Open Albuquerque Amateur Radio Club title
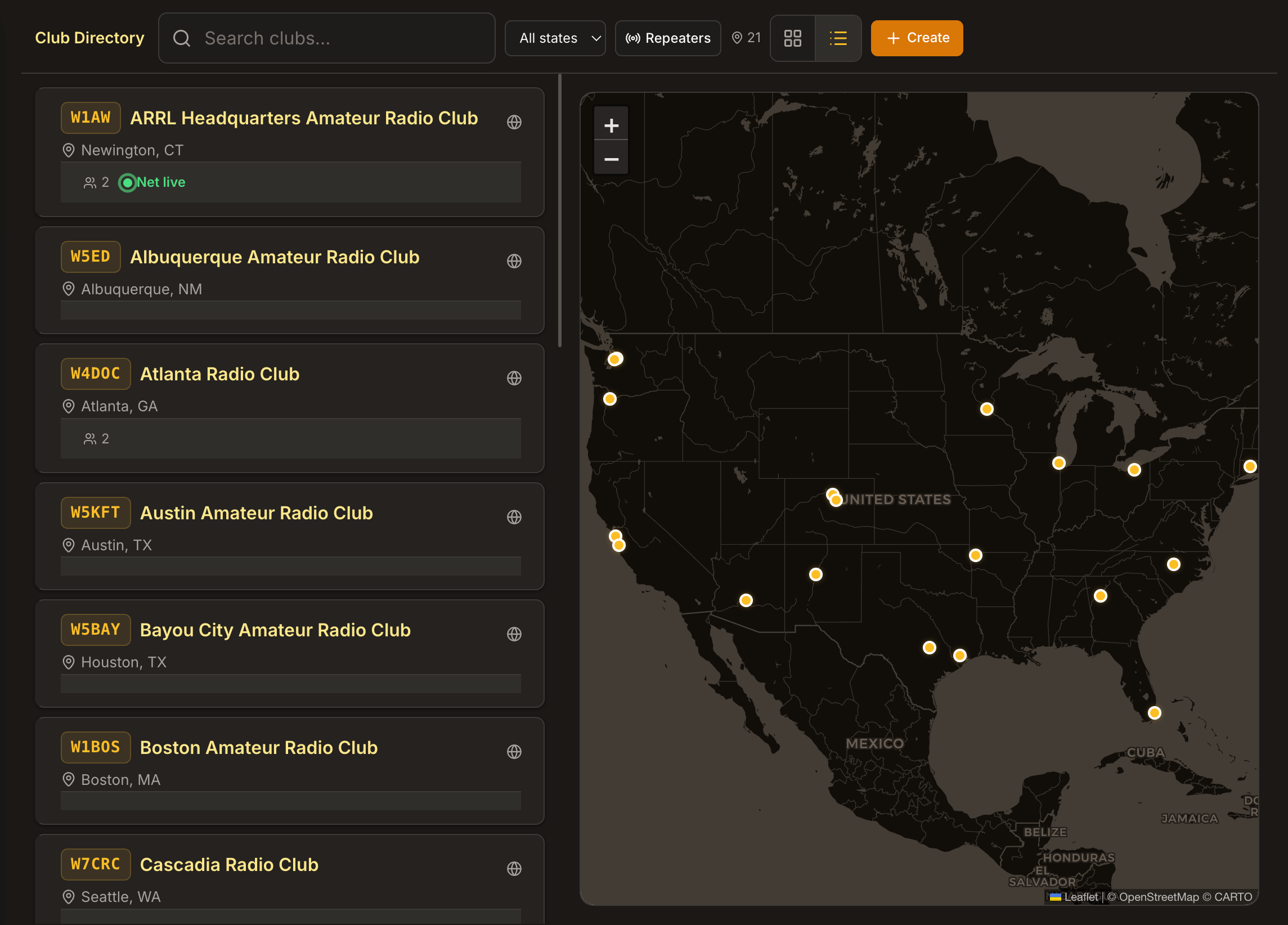The image size is (1288, 925). [x=275, y=257]
